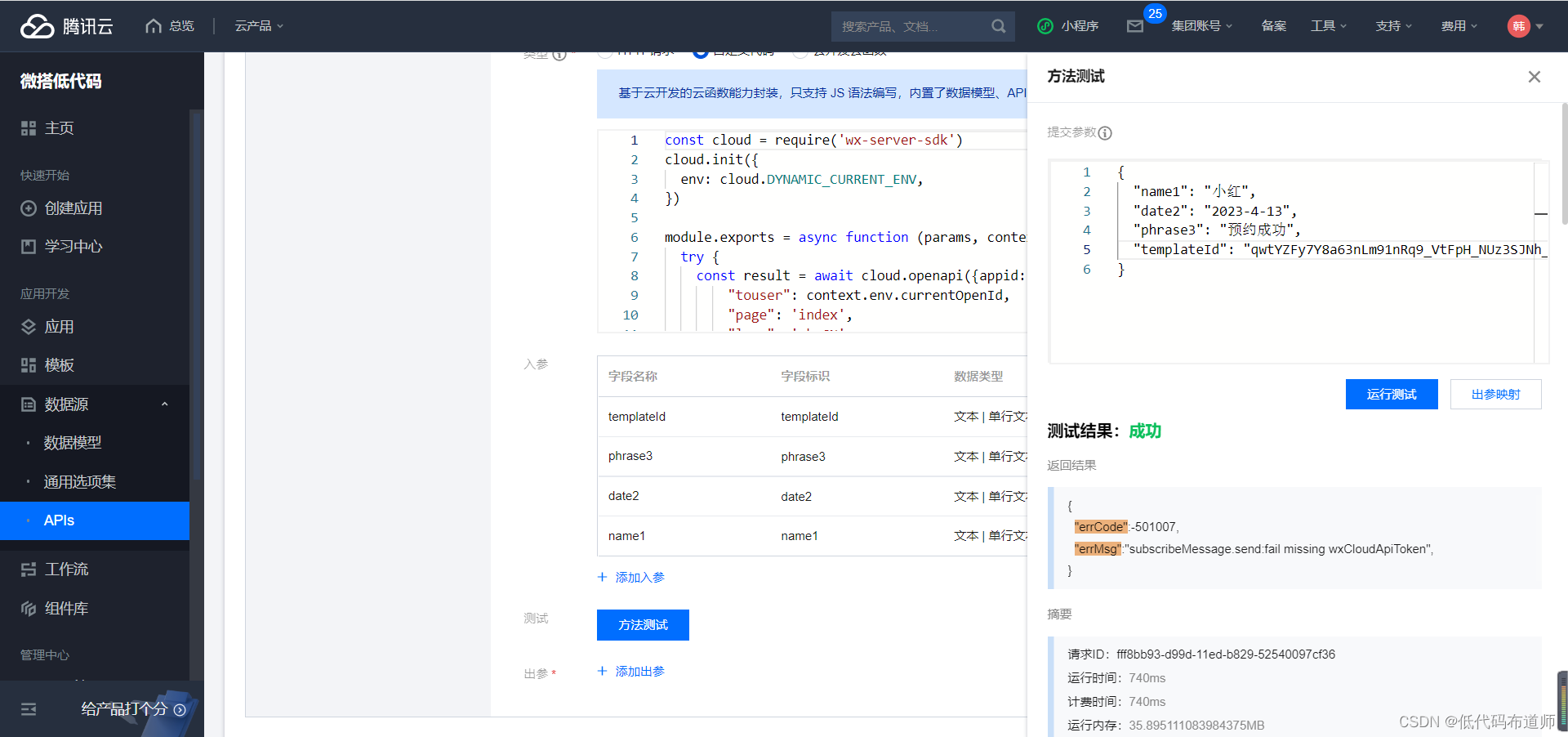Image resolution: width=1568 pixels, height=737 pixels.
Task: Click 数据类型 column header
Action: click(x=978, y=377)
